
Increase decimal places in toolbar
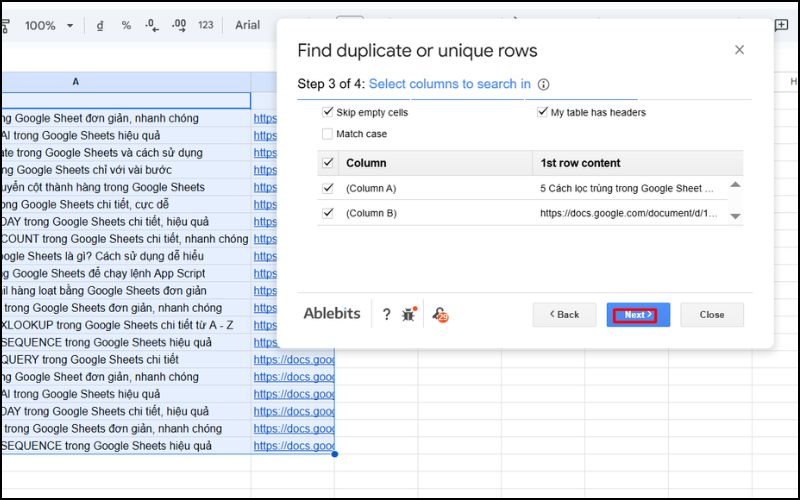click(x=179, y=26)
